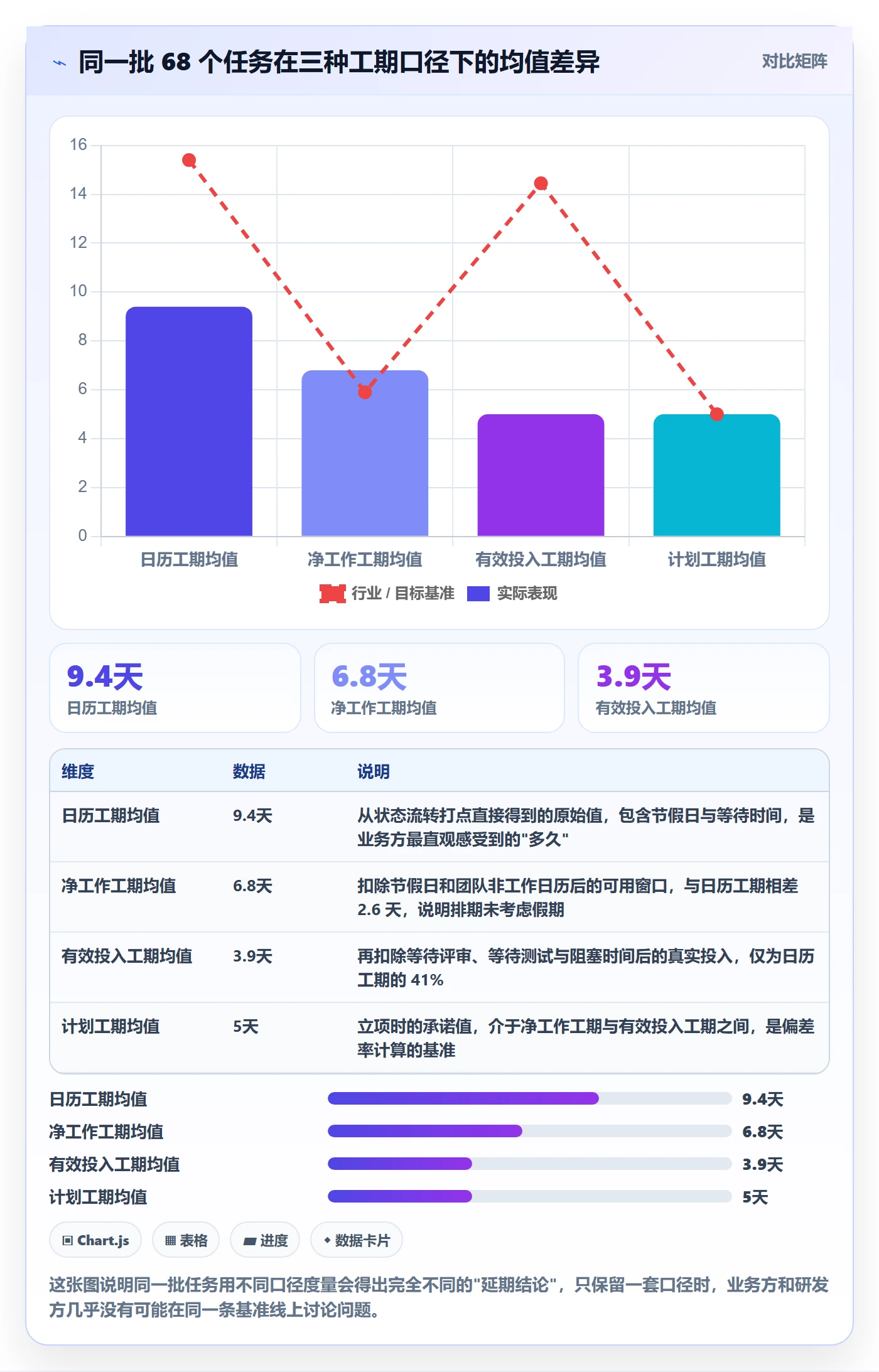Select the 表格 tag
The image size is (879, 1372).
click(x=186, y=1240)
